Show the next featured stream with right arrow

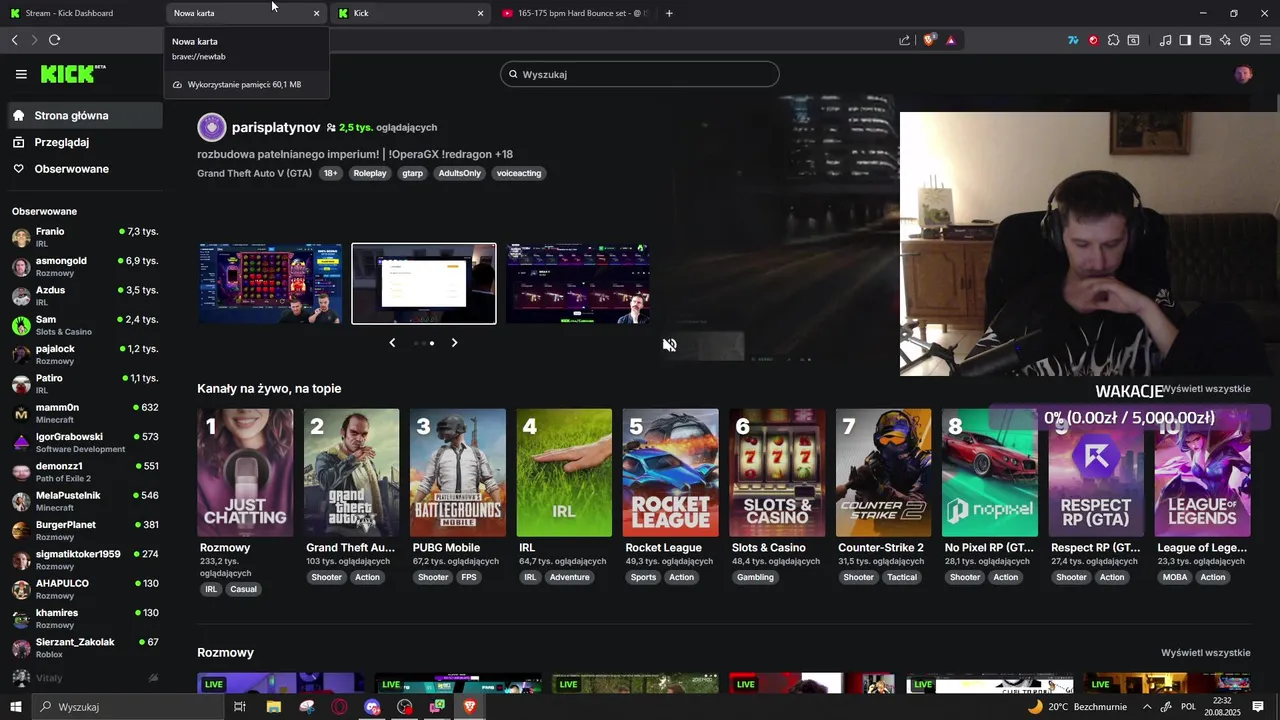pos(454,343)
